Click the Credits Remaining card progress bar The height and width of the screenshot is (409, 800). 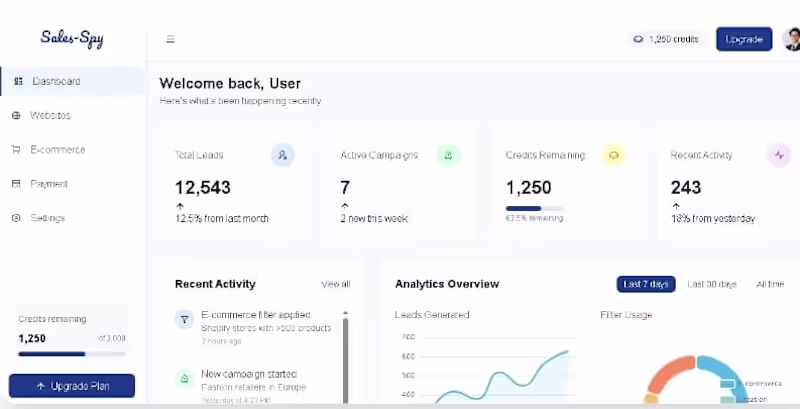[x=534, y=208]
